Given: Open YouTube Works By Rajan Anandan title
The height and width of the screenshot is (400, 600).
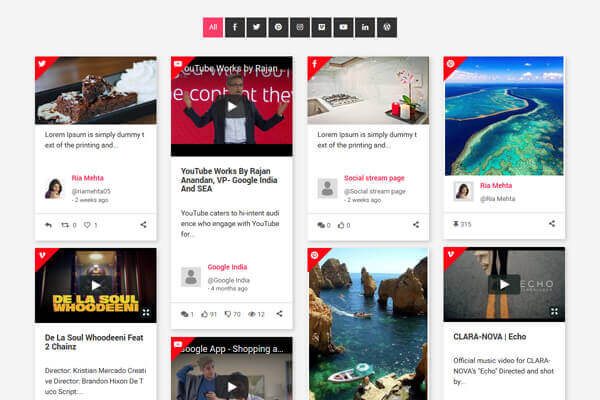Looking at the screenshot, I should pyautogui.click(x=229, y=180).
